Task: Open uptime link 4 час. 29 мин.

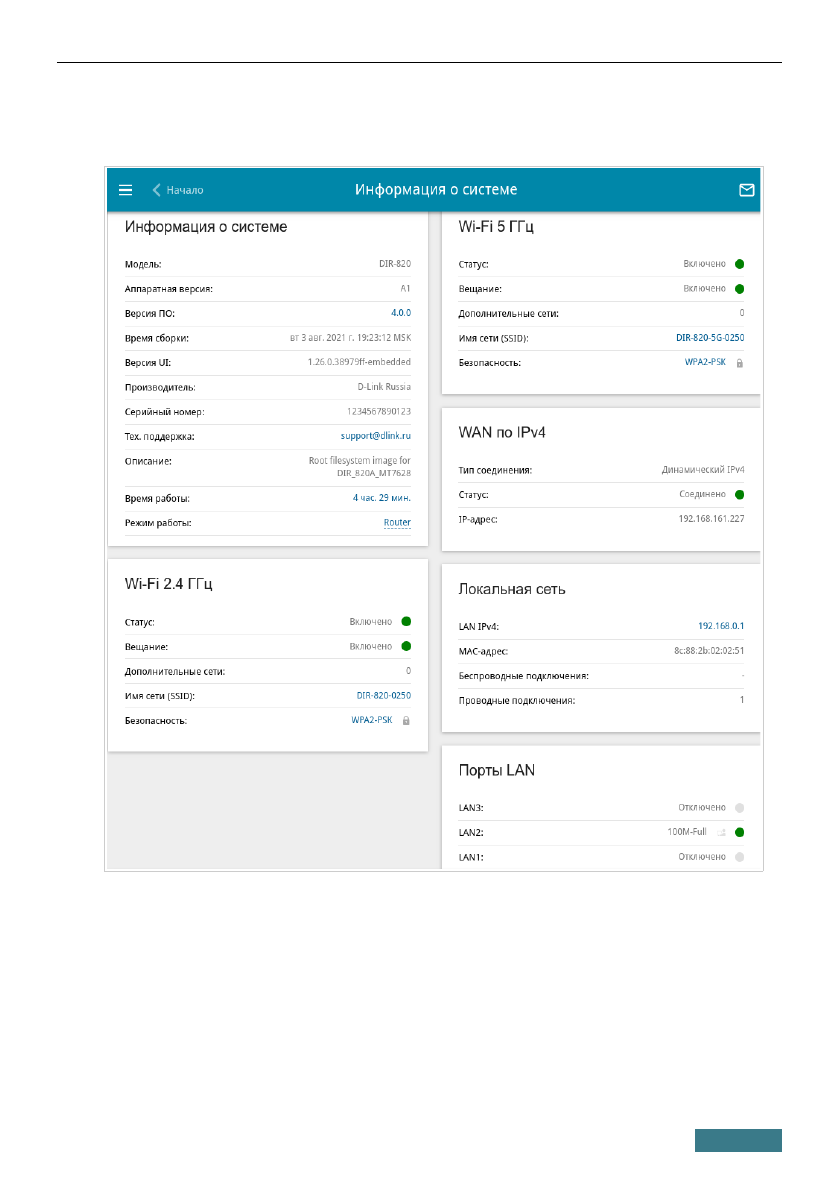Action: pyautogui.click(x=381, y=498)
